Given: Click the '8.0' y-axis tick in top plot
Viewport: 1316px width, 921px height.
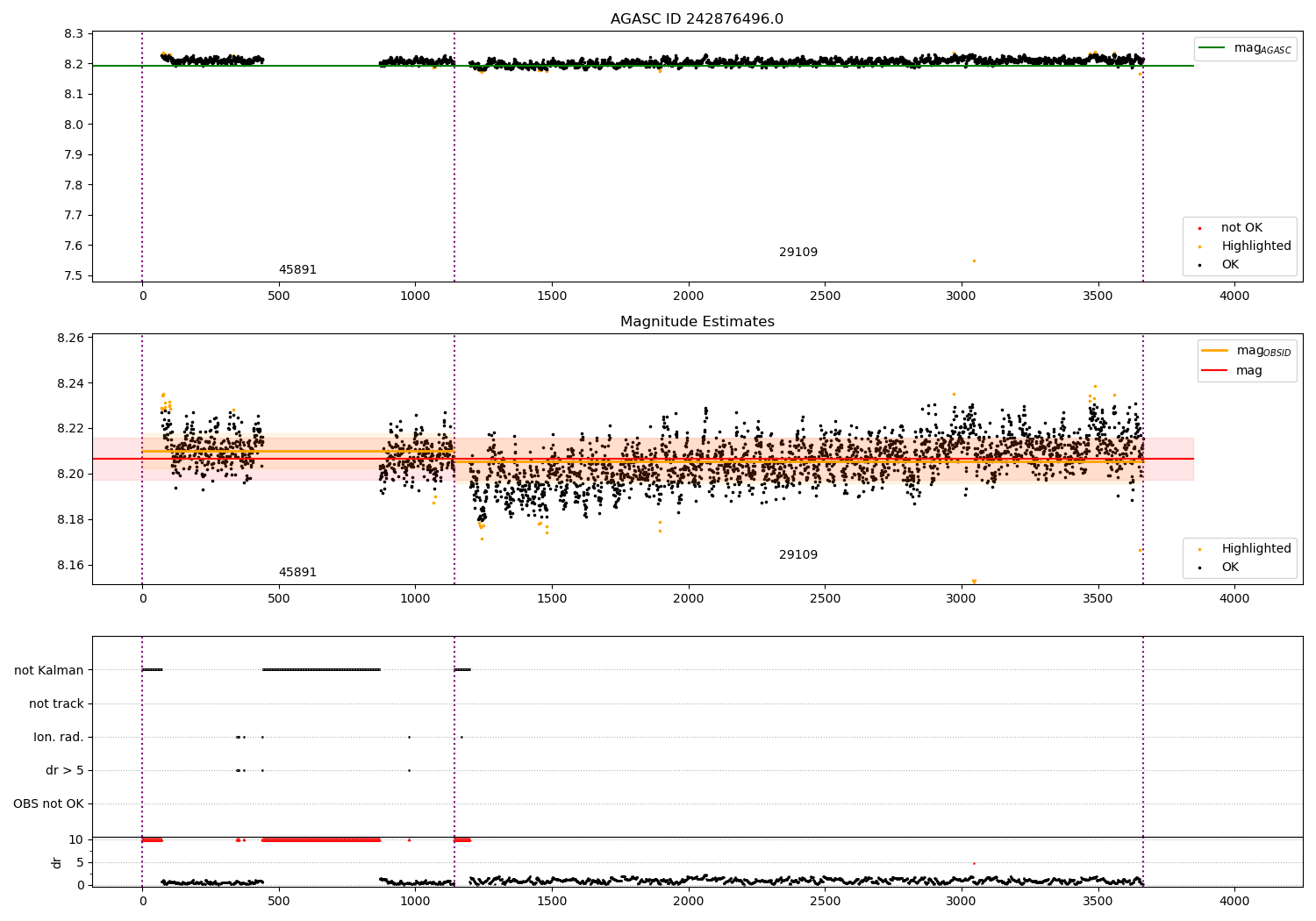Looking at the screenshot, I should (75, 125).
